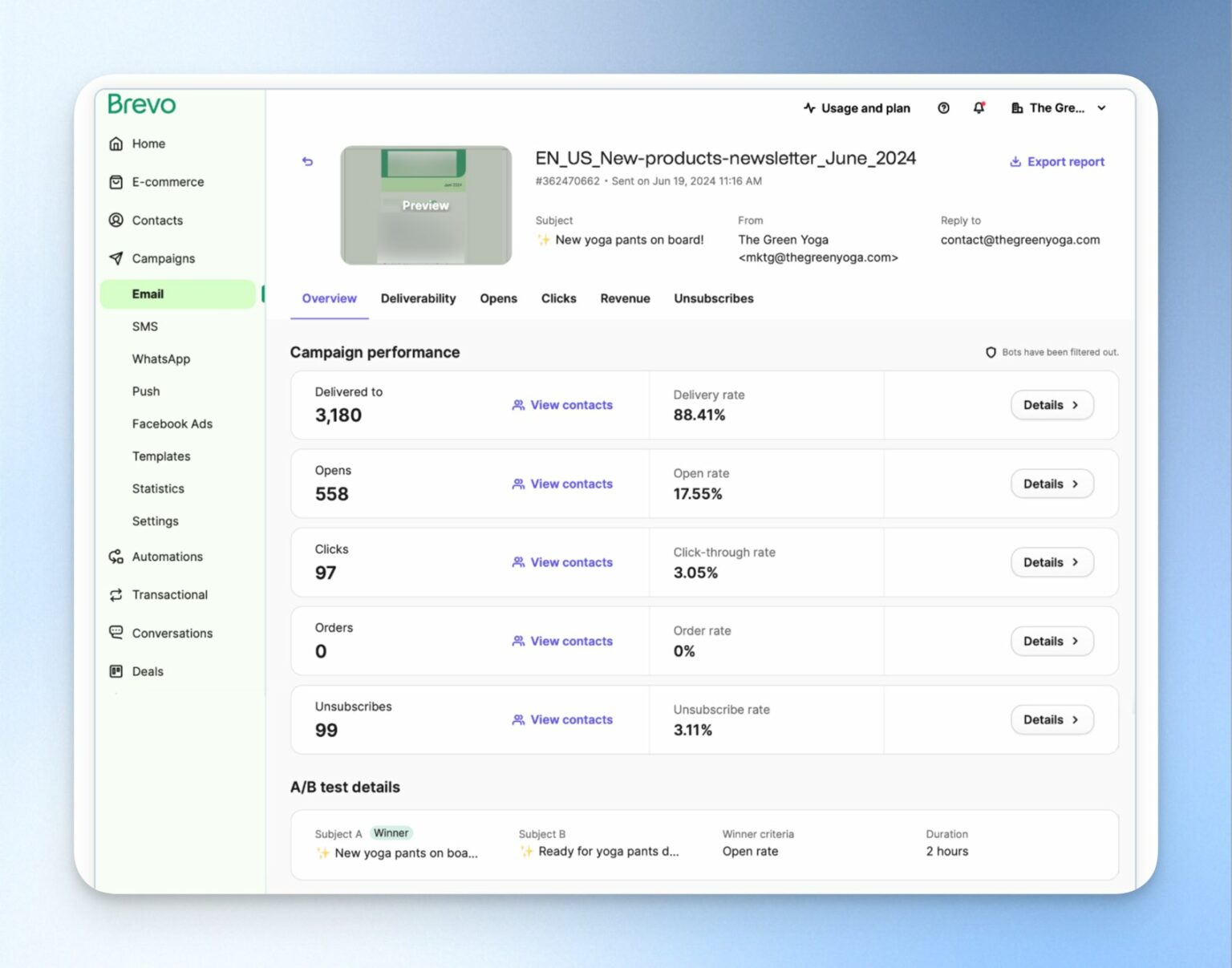The height and width of the screenshot is (968, 1232).
Task: View contacts for Opens metric
Action: click(x=561, y=484)
